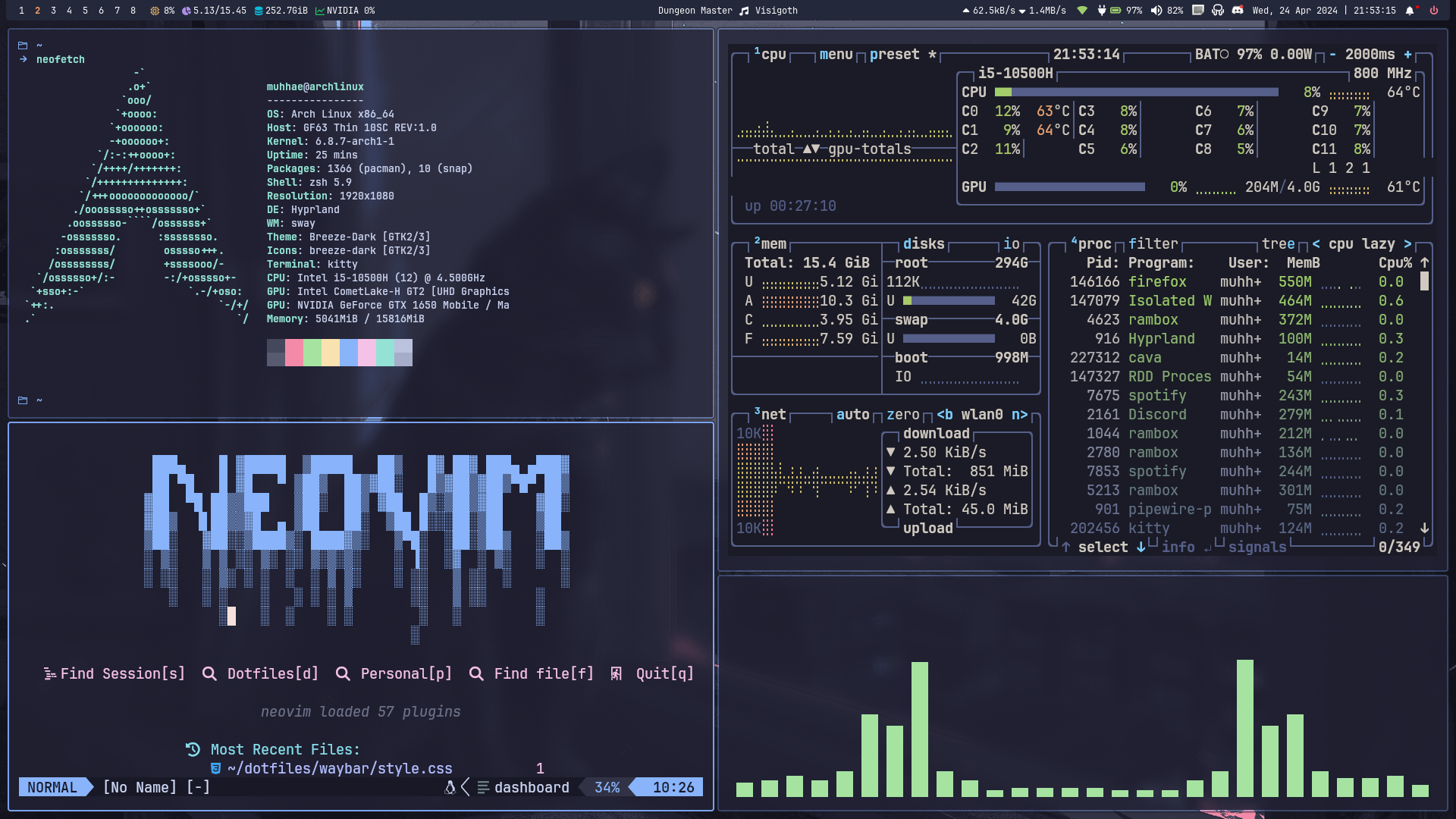Toggle zero in btop net box
This screenshot has height=819, width=1456.
[903, 414]
